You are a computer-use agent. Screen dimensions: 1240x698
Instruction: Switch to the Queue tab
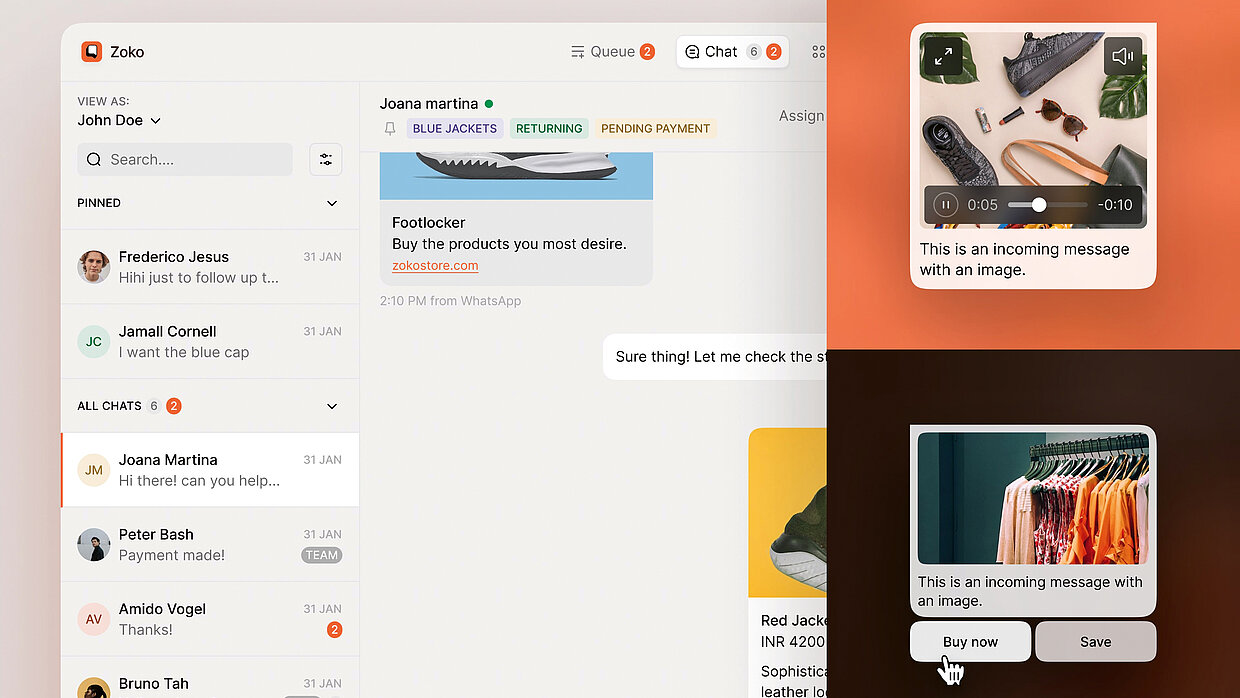pos(612,52)
